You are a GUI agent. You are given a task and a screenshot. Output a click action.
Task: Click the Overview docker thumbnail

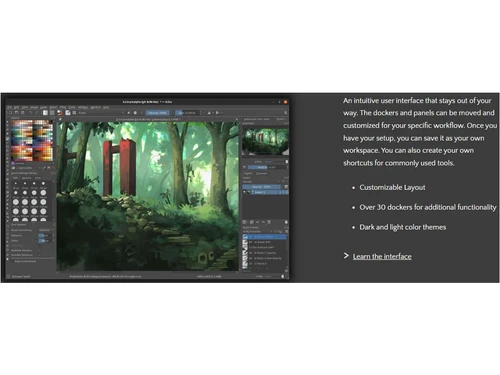(265, 142)
